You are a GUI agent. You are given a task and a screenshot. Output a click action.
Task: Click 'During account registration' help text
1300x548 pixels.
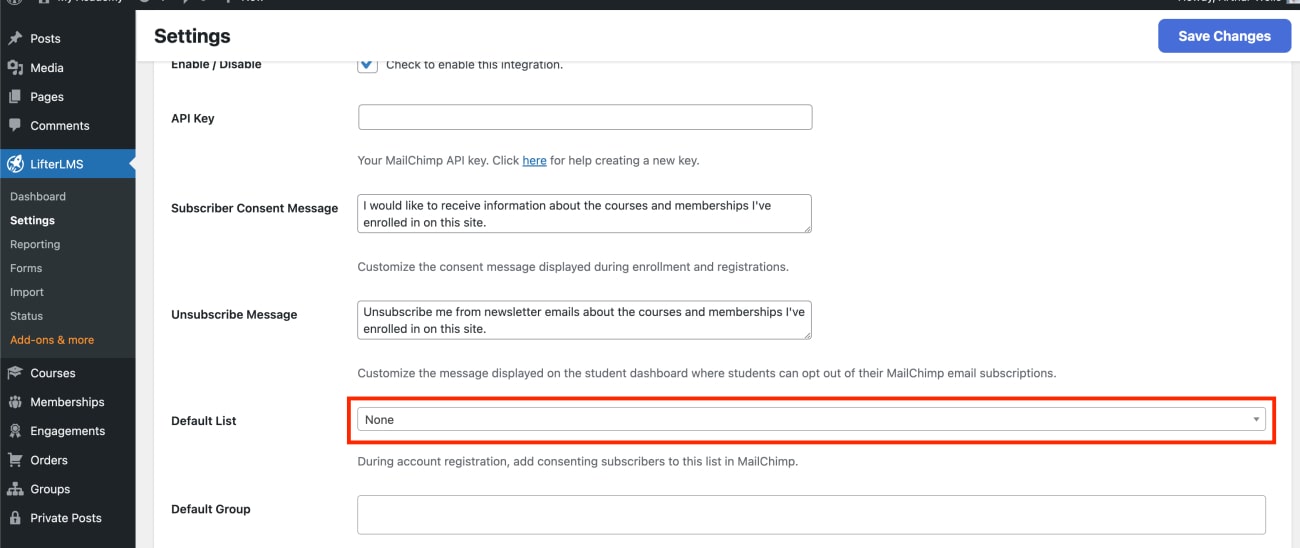(x=578, y=462)
